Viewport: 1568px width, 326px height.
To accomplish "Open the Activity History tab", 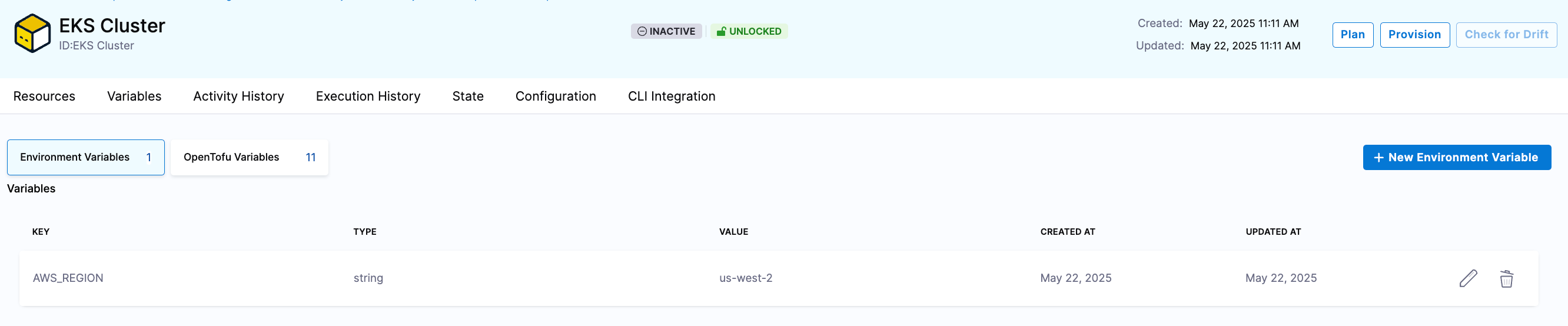I will click(x=238, y=96).
